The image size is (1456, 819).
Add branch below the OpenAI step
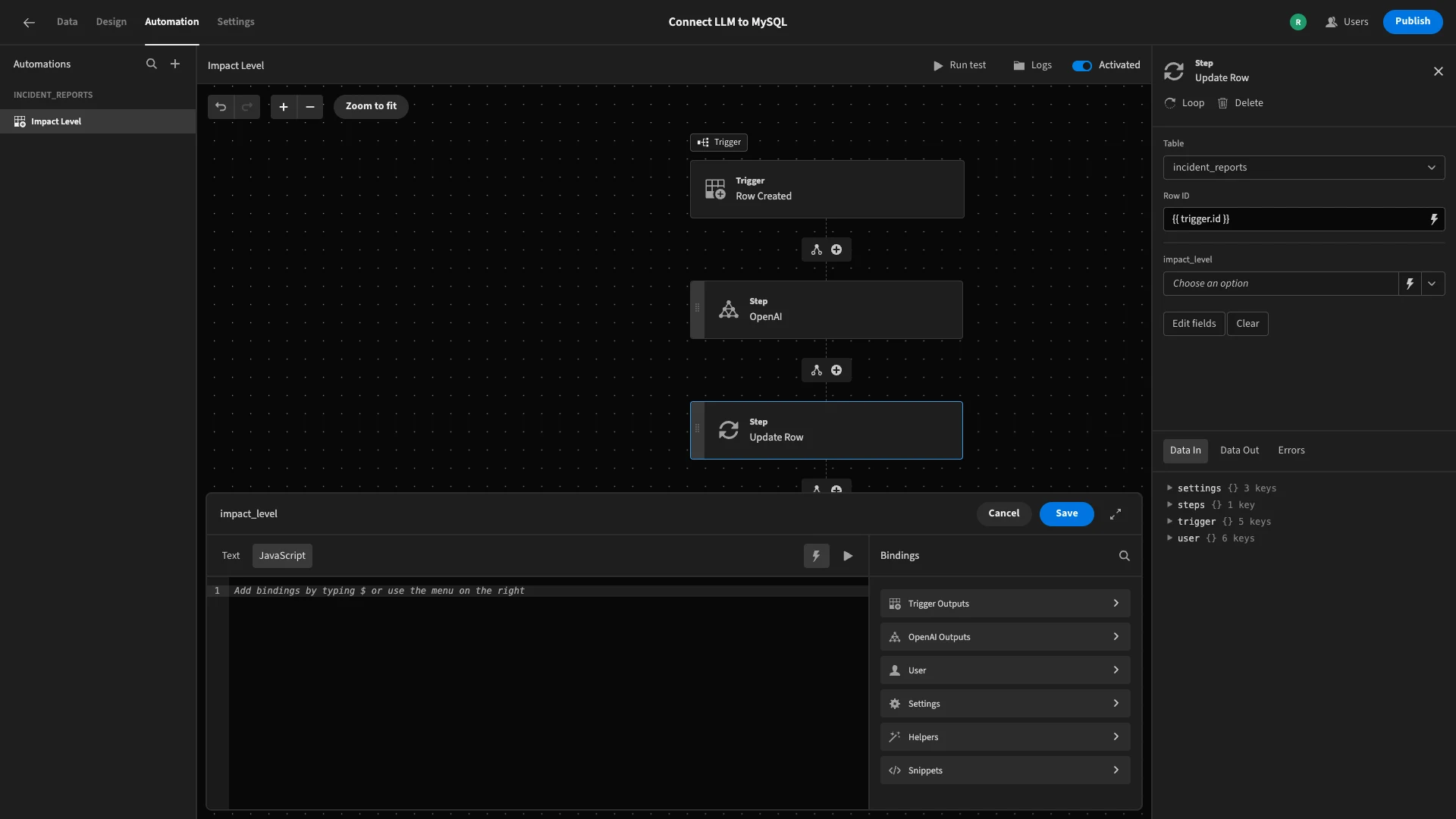[x=817, y=370]
